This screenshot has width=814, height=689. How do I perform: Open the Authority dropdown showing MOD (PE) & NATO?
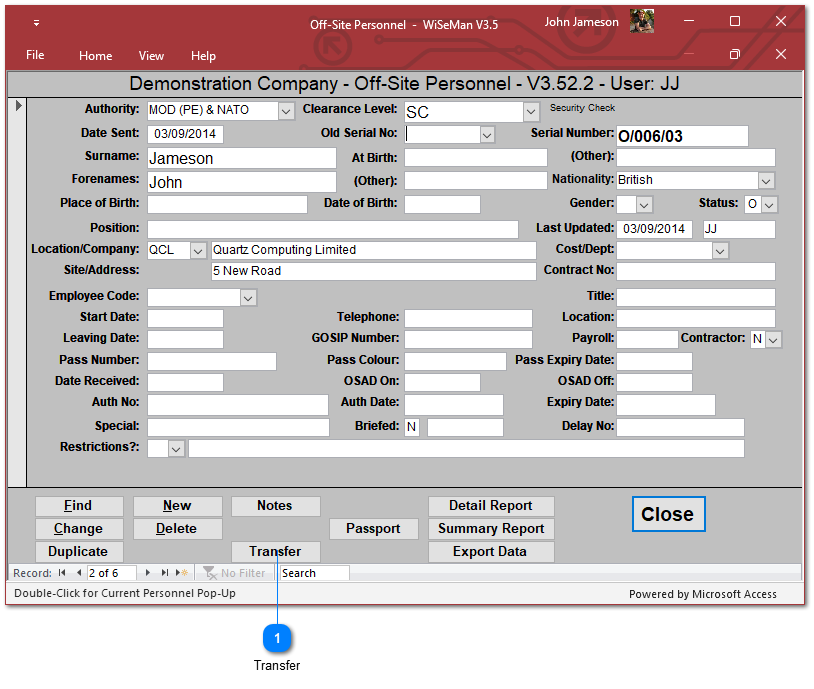(287, 110)
